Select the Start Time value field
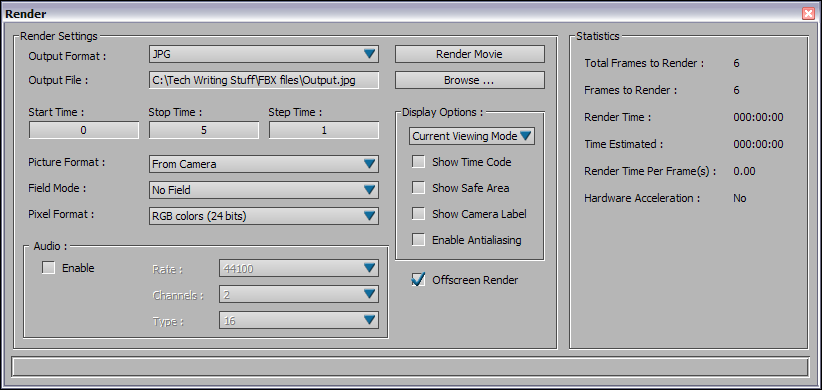 click(84, 131)
